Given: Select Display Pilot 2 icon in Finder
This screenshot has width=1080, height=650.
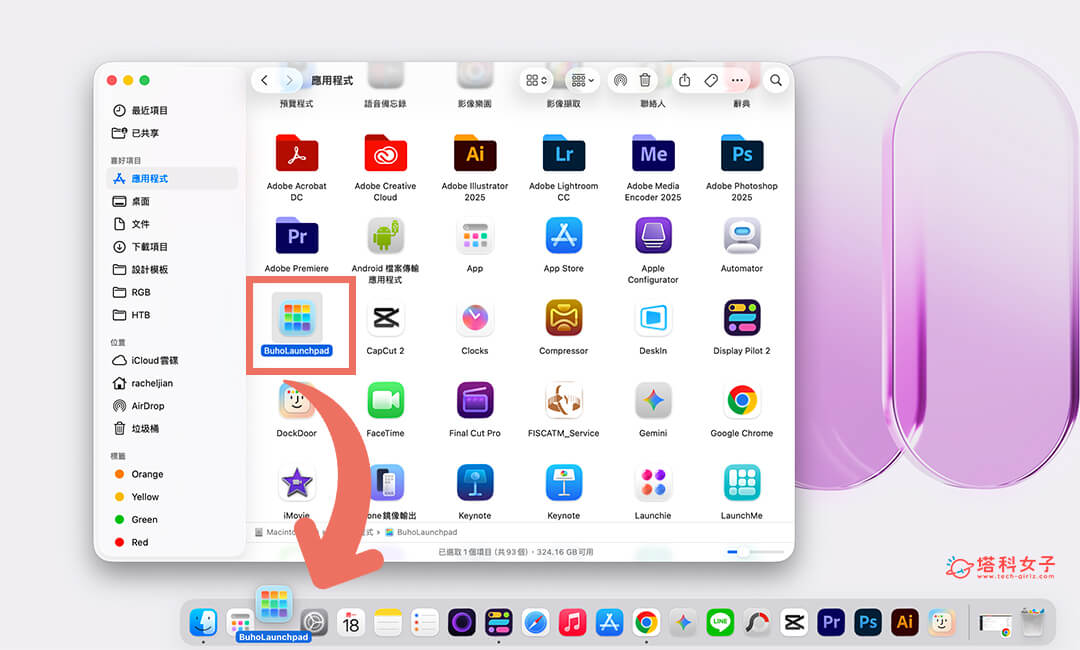Looking at the screenshot, I should tap(742, 317).
